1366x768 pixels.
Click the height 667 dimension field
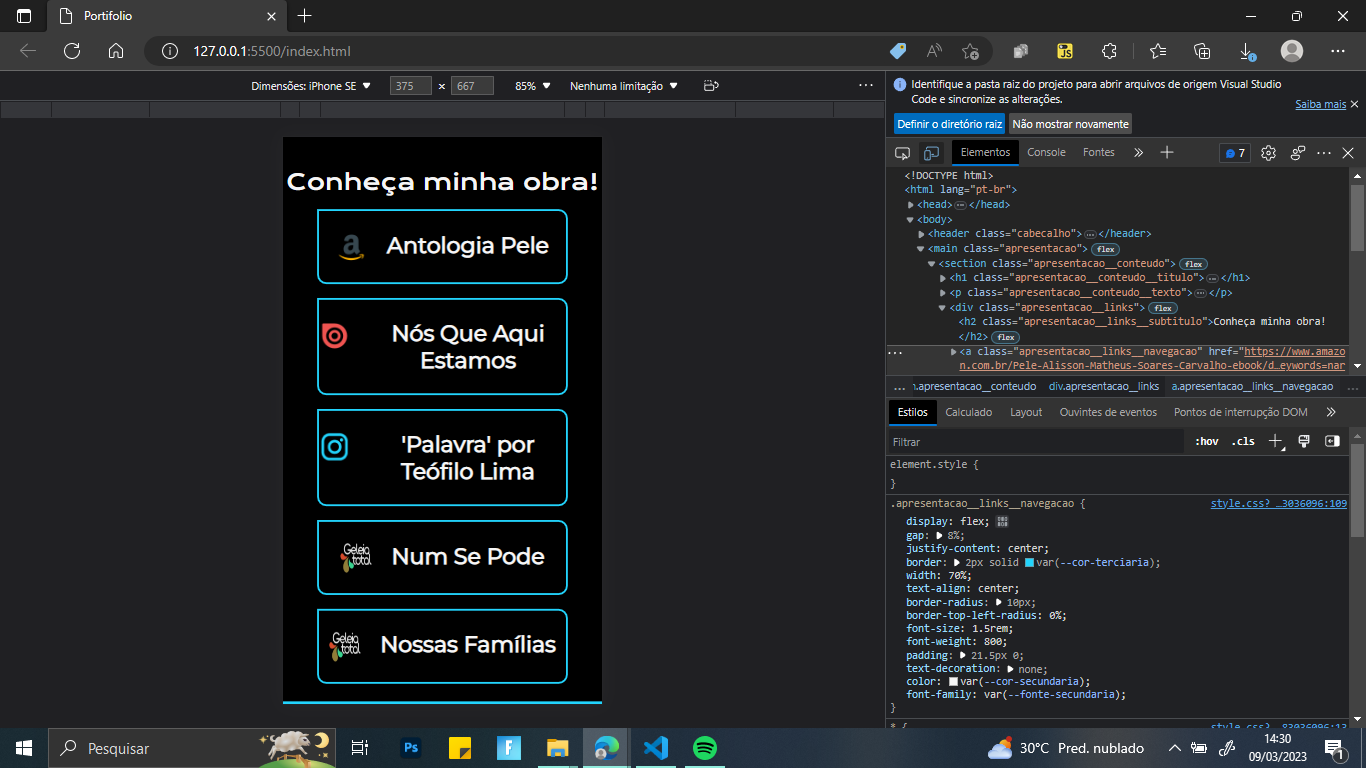tap(472, 86)
